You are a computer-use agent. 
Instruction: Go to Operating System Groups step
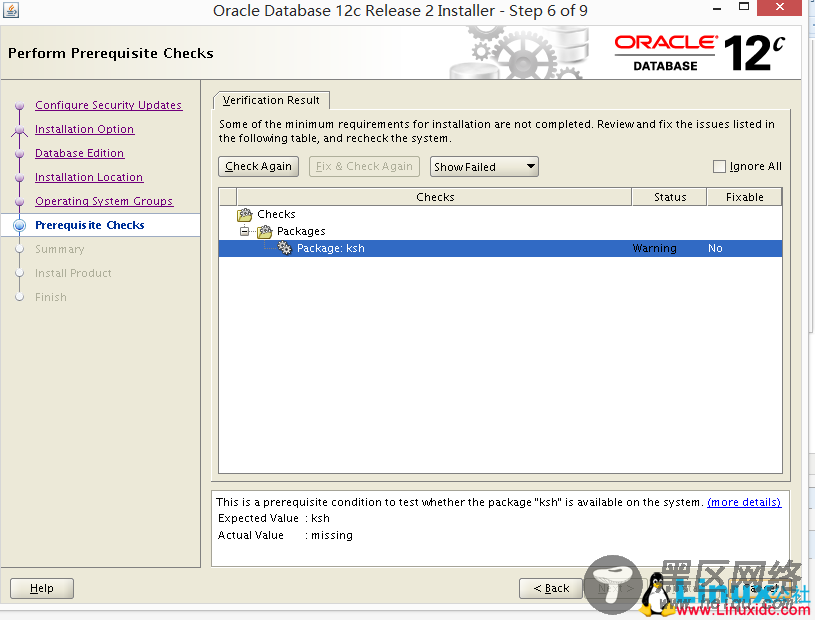(104, 201)
